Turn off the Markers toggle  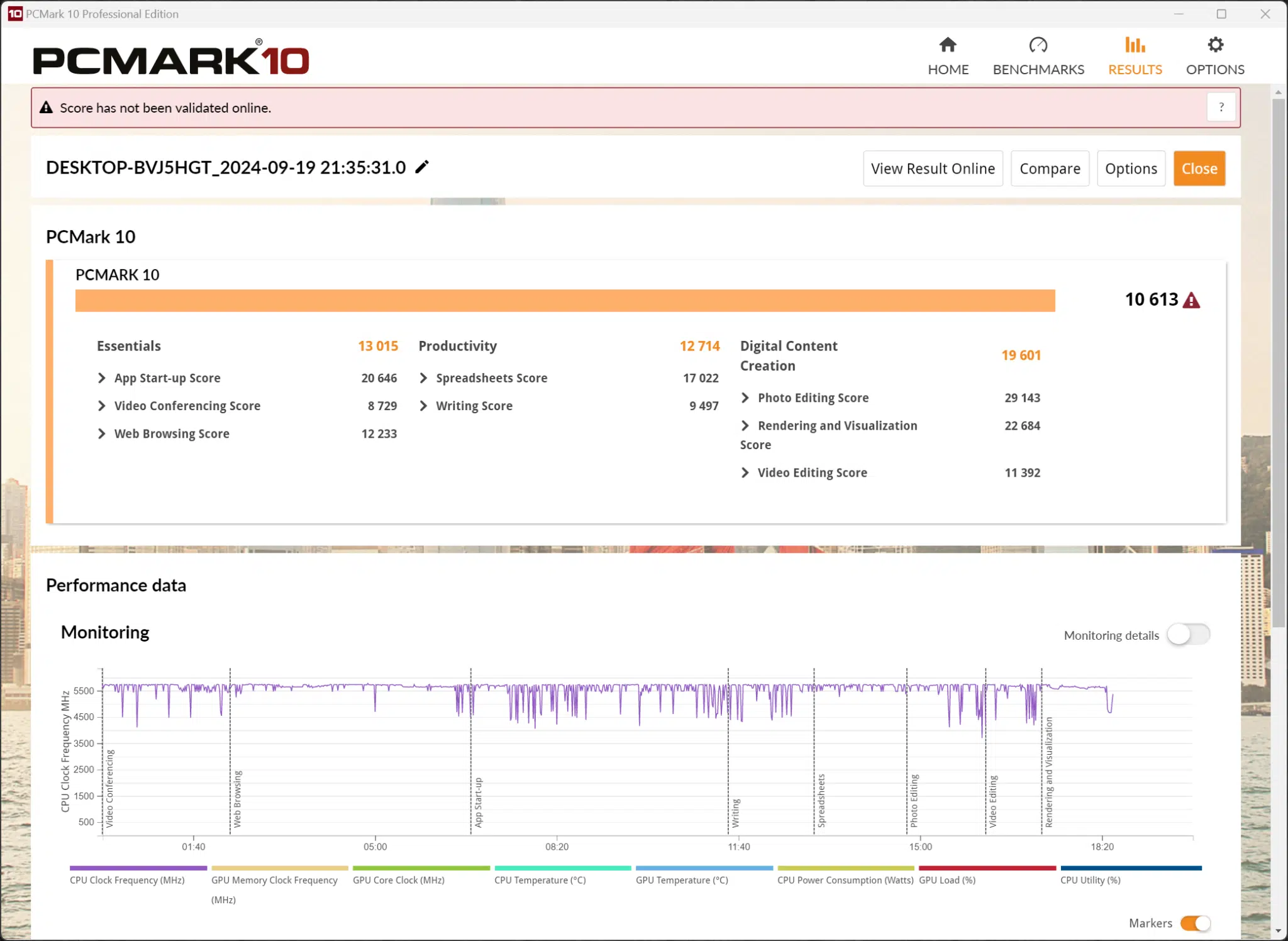[x=1195, y=923]
